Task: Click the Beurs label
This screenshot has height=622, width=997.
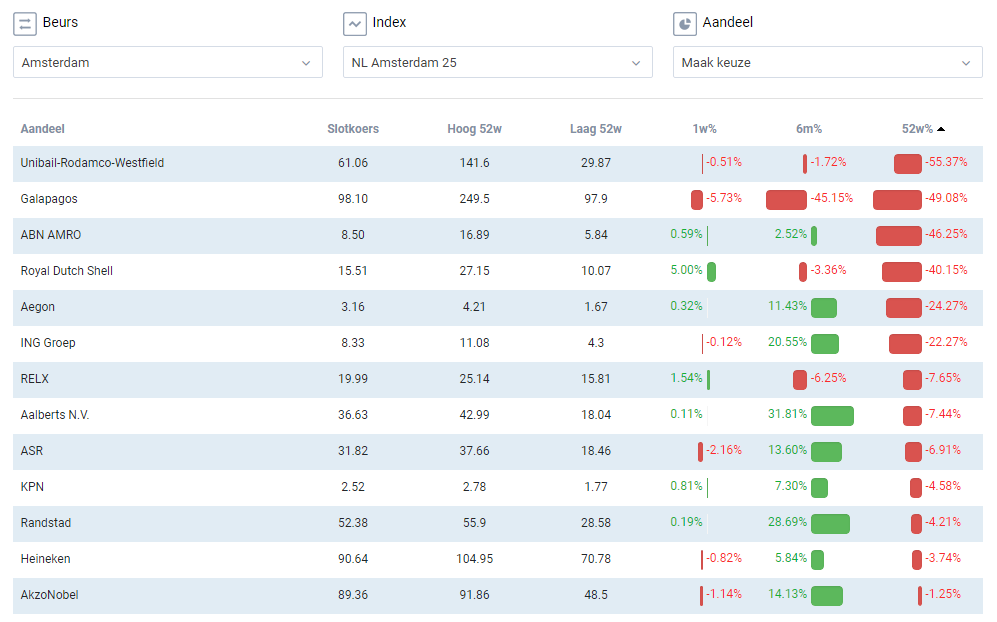Action: coord(60,22)
